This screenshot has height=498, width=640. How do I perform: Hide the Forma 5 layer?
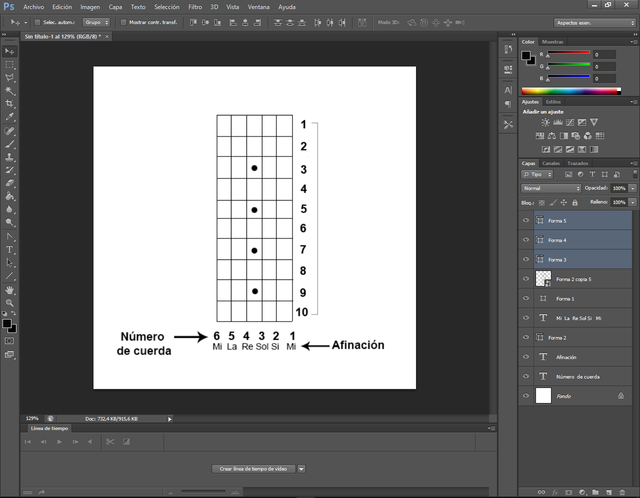[x=526, y=220]
